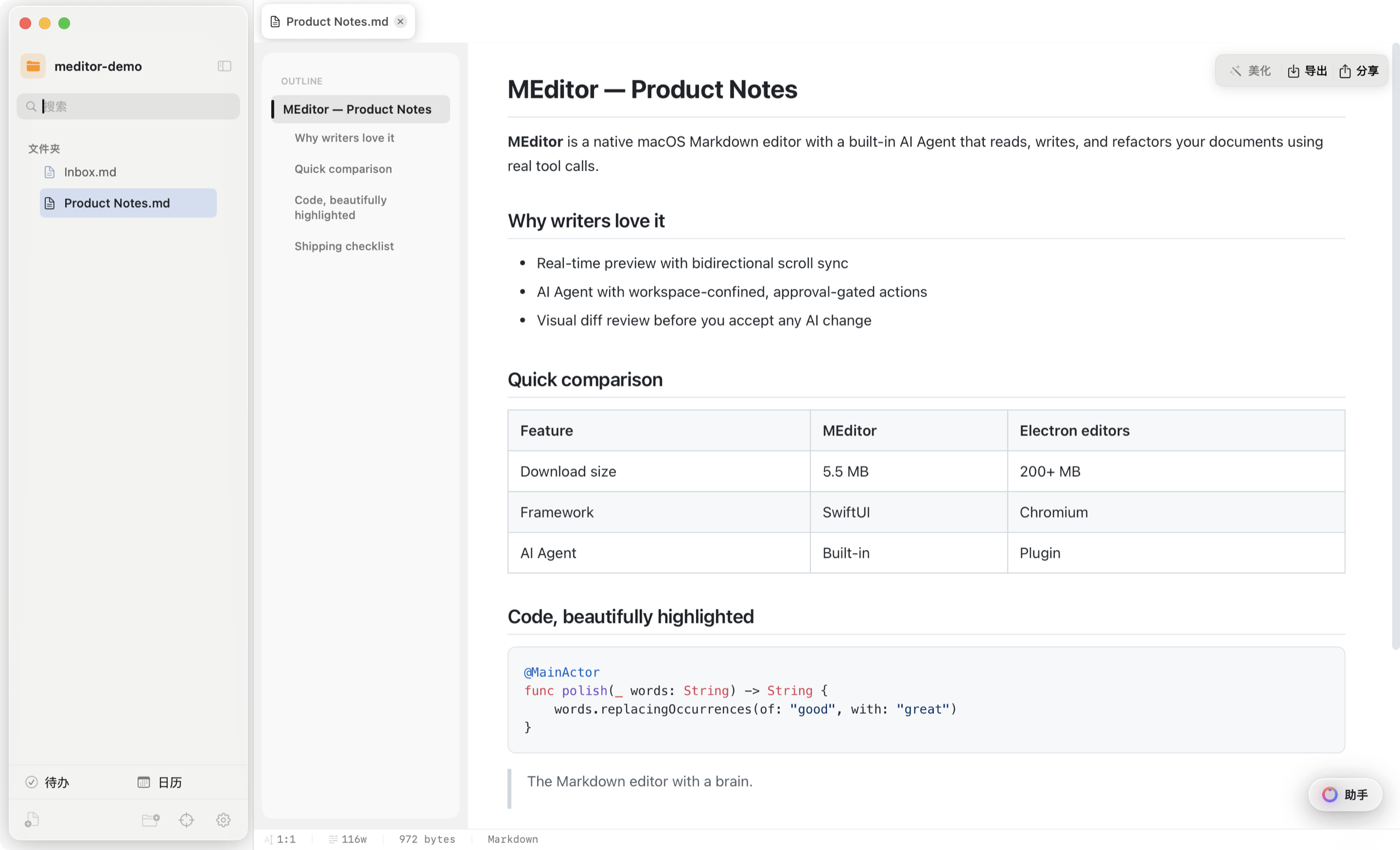
Task: Select the Product Notes.md tab
Action: click(337, 21)
